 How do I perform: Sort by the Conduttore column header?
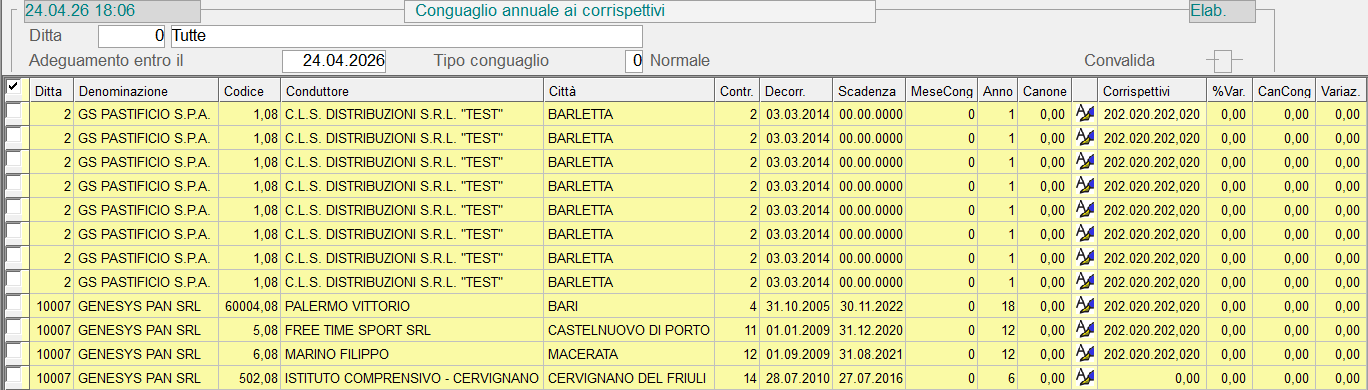pos(412,90)
